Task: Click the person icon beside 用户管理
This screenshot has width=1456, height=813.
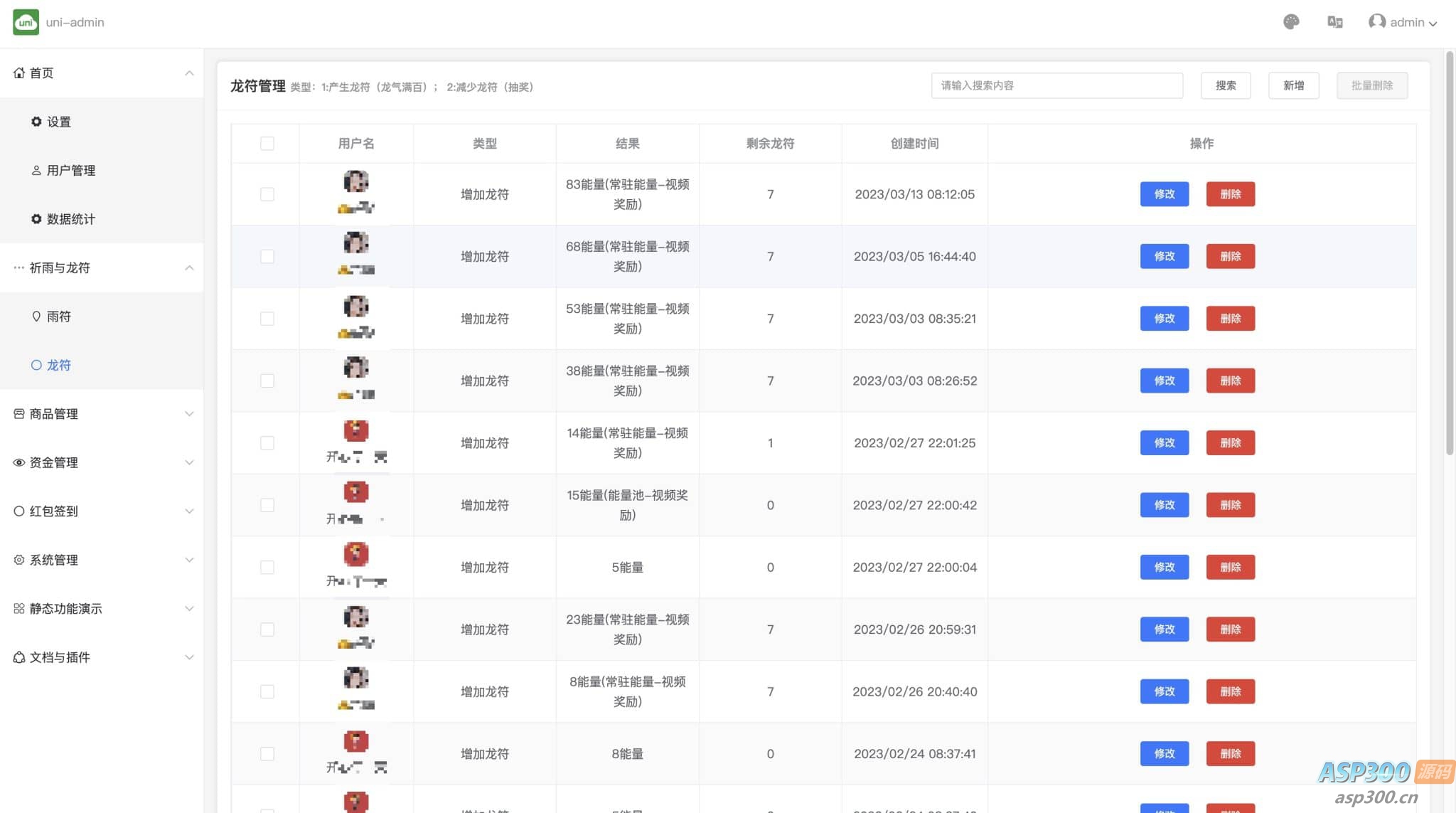Action: [36, 170]
